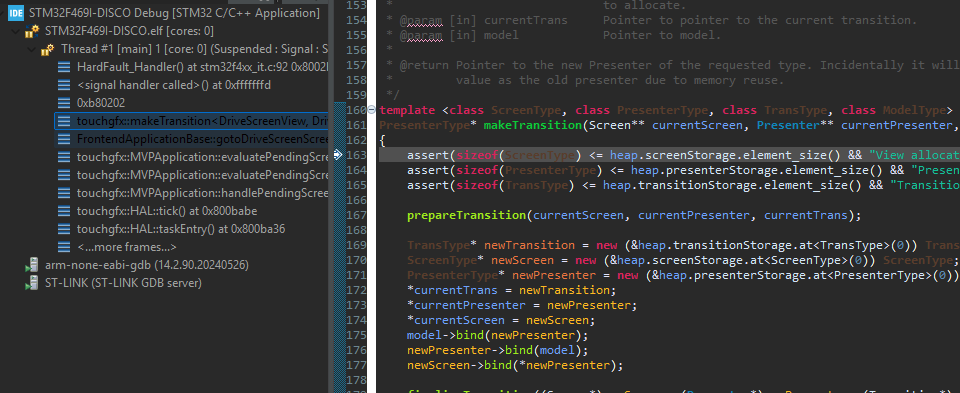
Task: Click model->bind(newPresenter) on line 175
Action: 497,335
